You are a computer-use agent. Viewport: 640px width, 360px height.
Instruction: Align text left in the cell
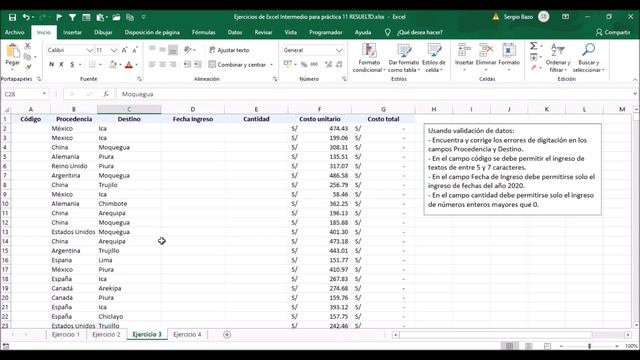(152, 64)
